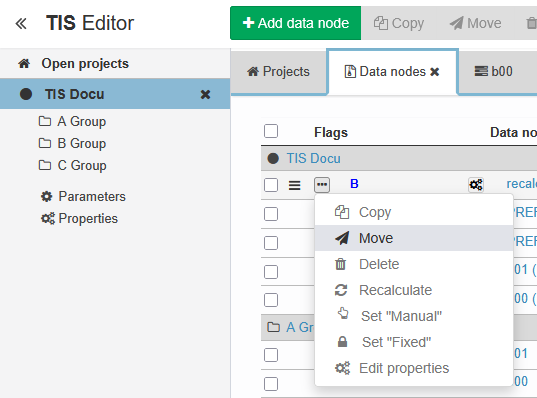Screen dimensions: 537x398
Task: Choose Delete from context menu
Action: (x=414, y=264)
